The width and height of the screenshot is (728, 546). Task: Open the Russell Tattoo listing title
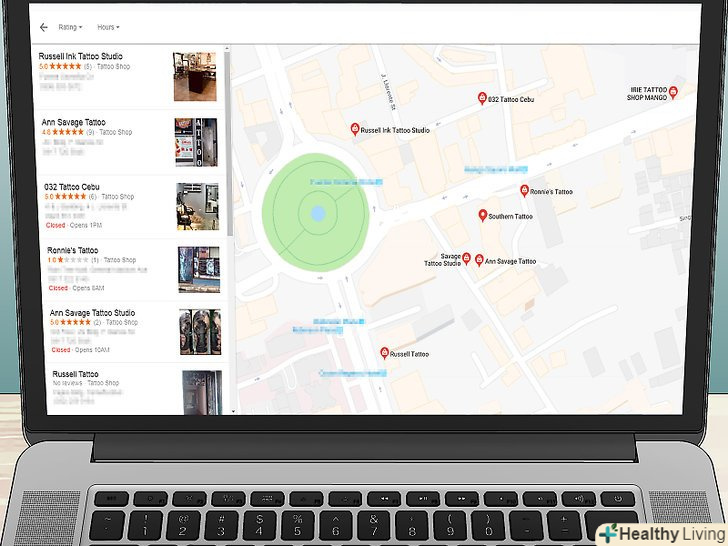click(x=75, y=374)
